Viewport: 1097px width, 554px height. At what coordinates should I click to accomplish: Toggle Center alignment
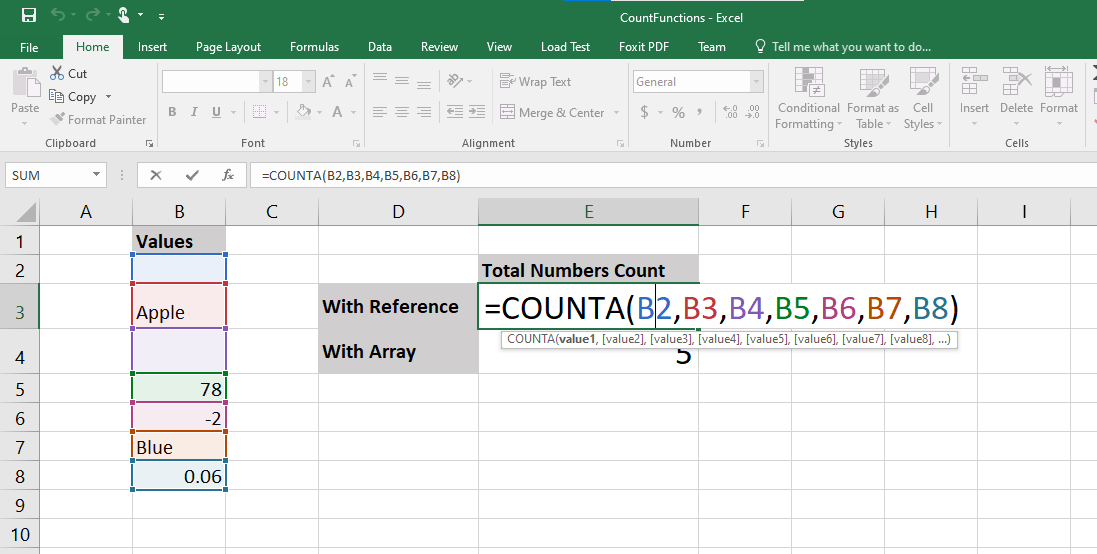click(x=402, y=112)
